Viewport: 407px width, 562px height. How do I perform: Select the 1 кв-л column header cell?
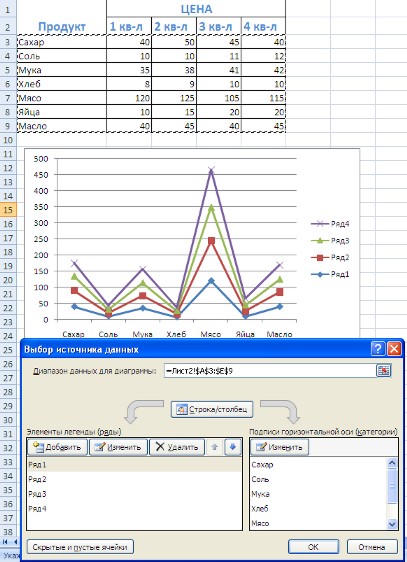click(x=129, y=26)
